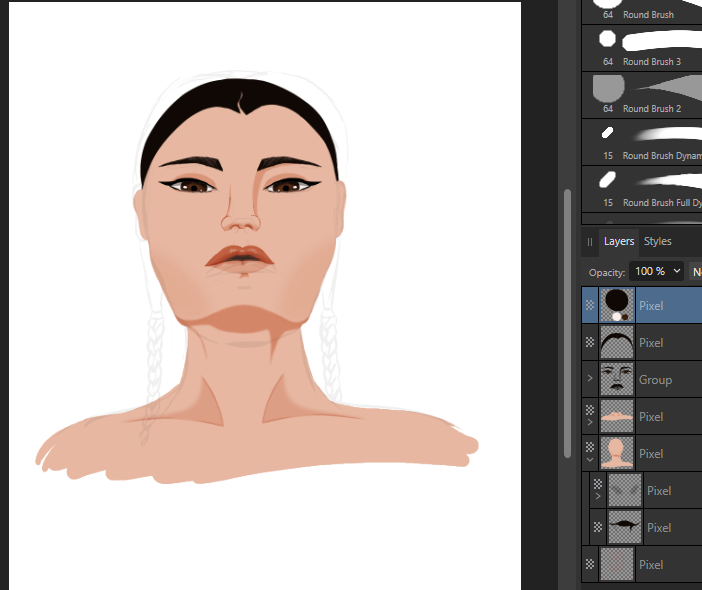Image resolution: width=702 pixels, height=590 pixels.
Task: Select the Round Brush 3 preset
Action: pyautogui.click(x=642, y=47)
